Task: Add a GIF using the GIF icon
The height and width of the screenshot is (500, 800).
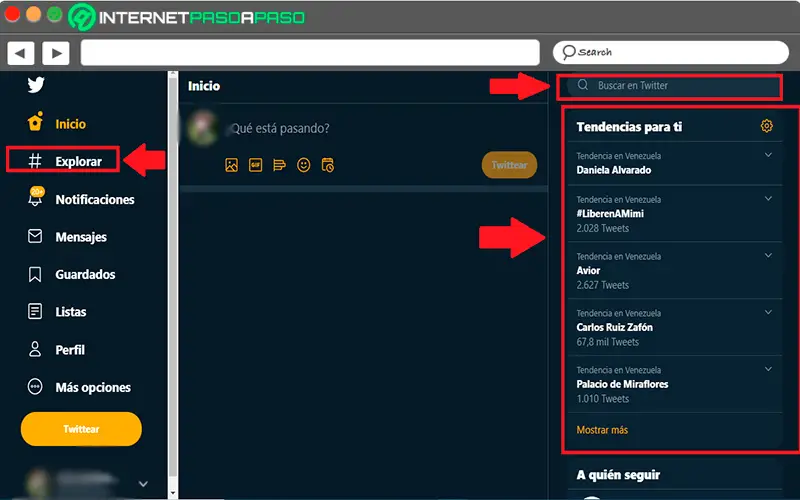Action: click(x=256, y=165)
